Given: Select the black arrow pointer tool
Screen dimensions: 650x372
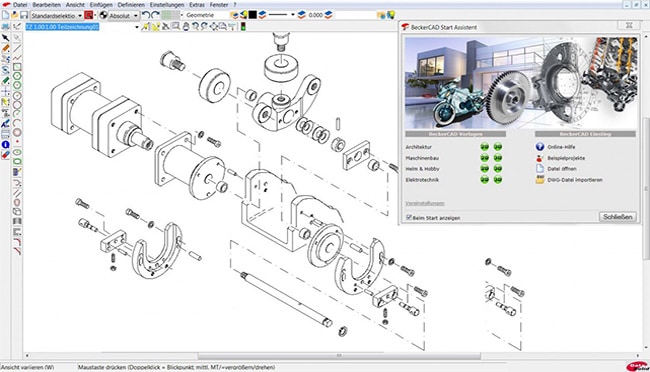Looking at the screenshot, I should 5,38.
